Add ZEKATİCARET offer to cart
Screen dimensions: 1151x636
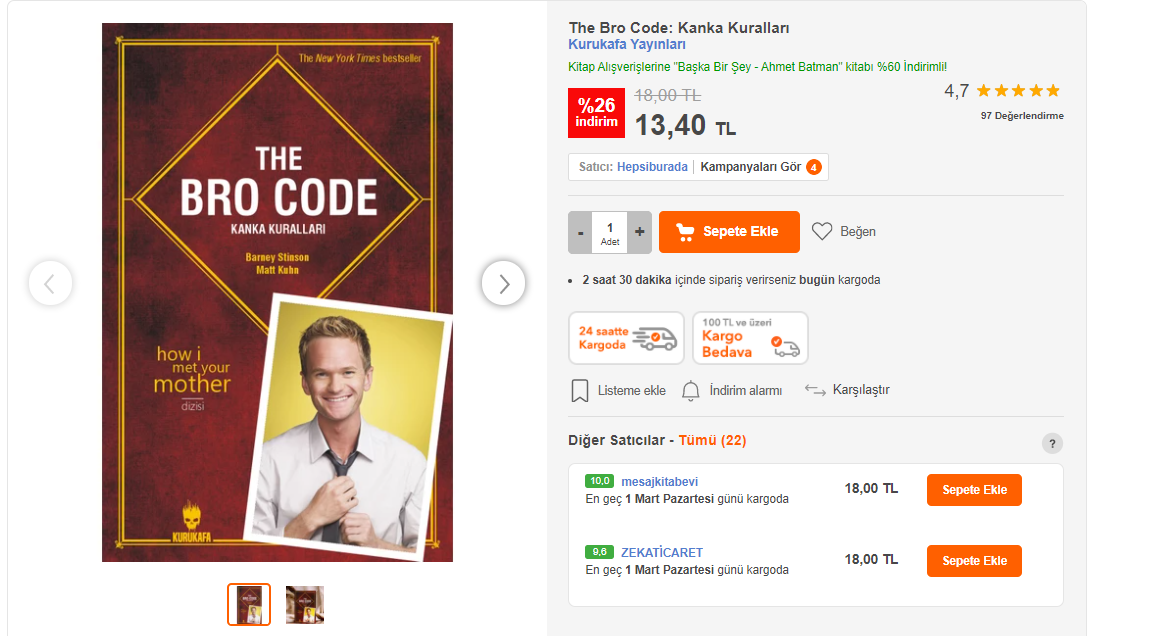[x=974, y=561]
